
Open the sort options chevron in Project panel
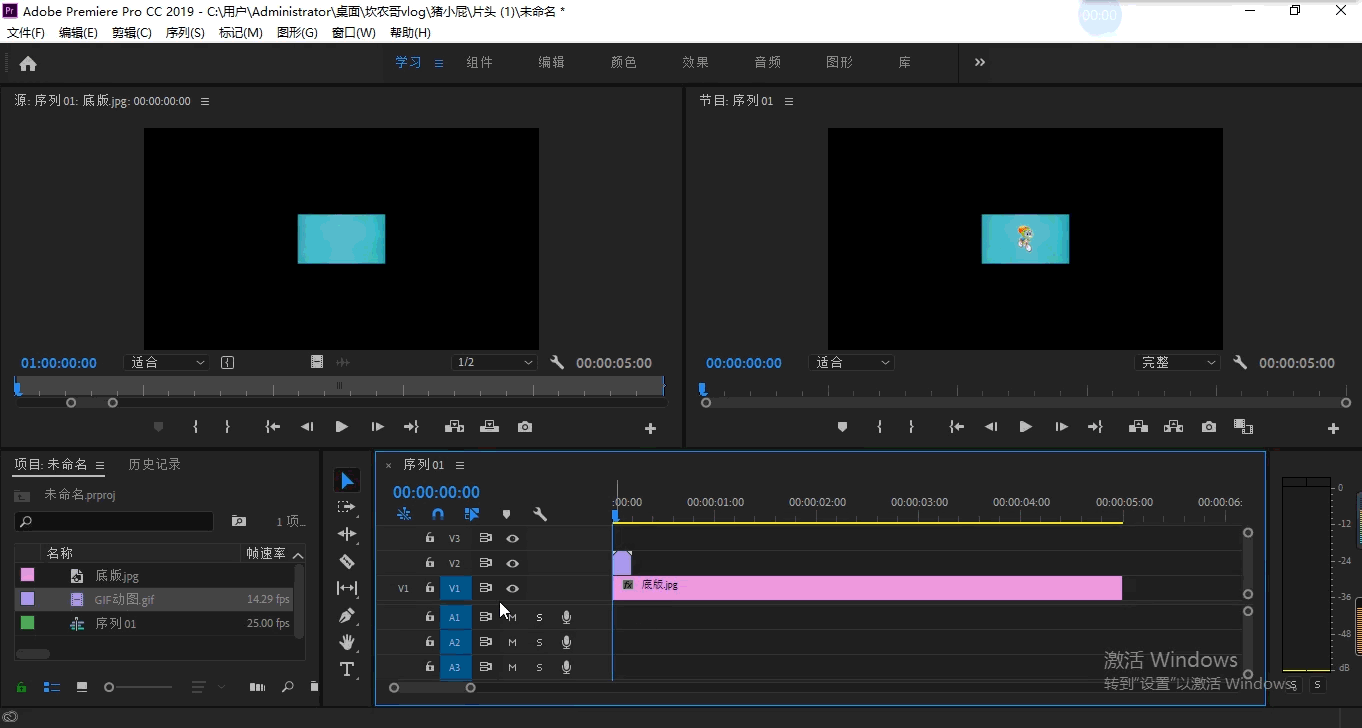(222, 687)
